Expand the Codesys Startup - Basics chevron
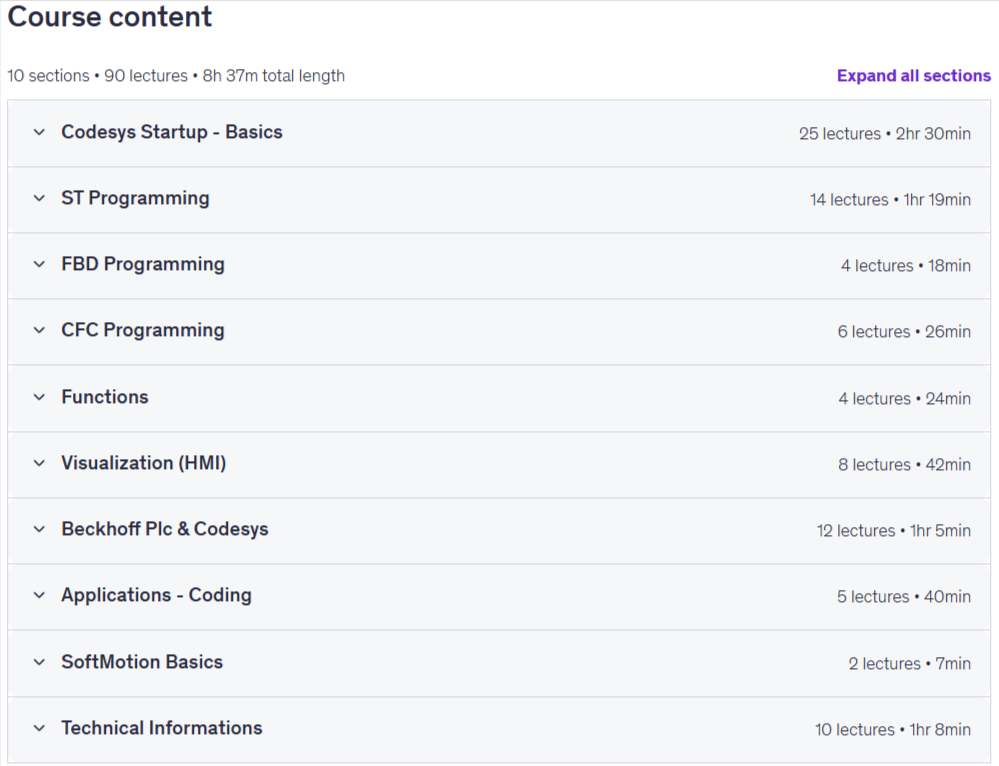Viewport: 999px width, 766px height. click(x=40, y=133)
